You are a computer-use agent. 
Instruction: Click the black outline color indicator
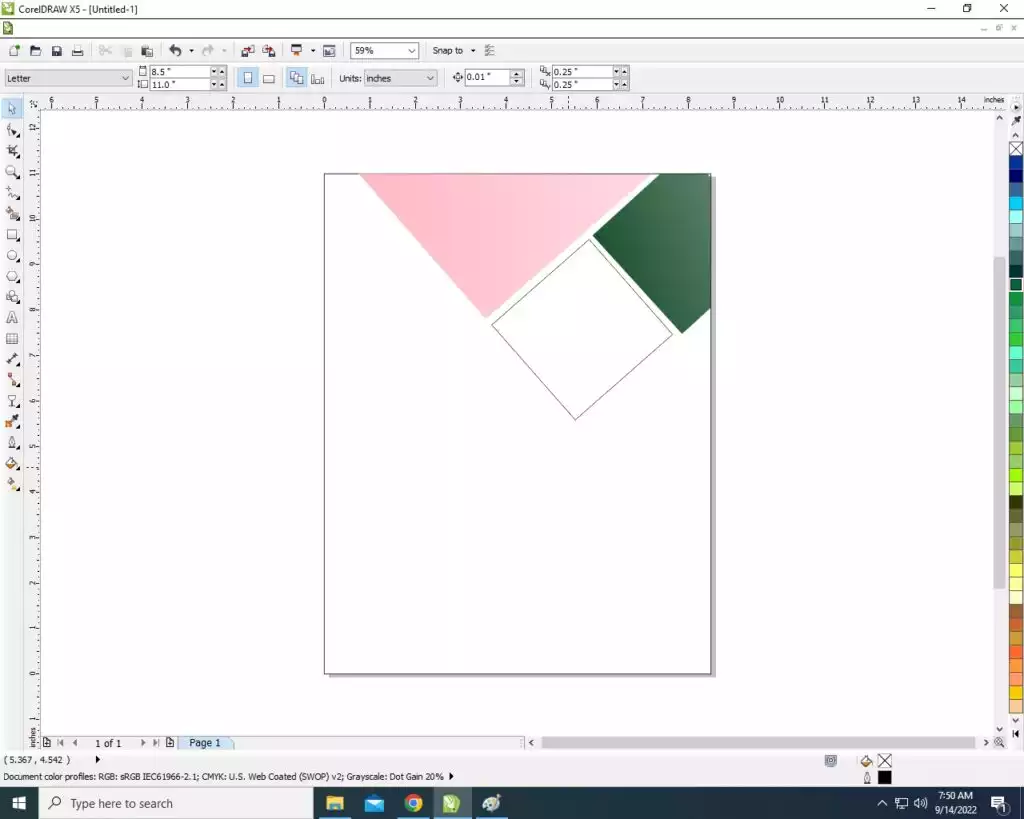tap(884, 777)
